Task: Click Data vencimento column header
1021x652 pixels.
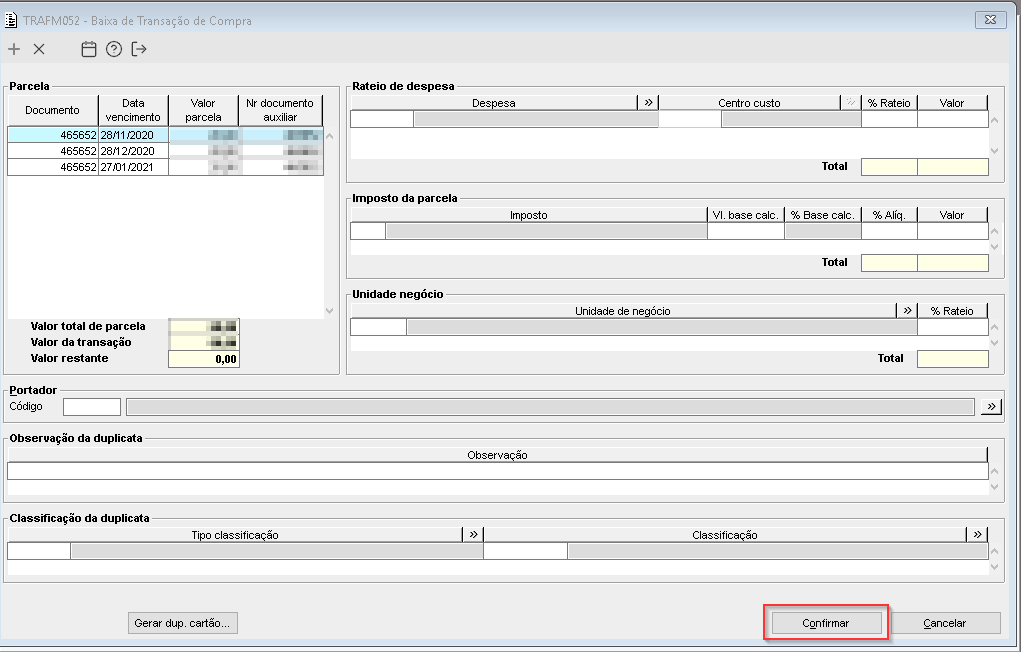Action: (133, 110)
